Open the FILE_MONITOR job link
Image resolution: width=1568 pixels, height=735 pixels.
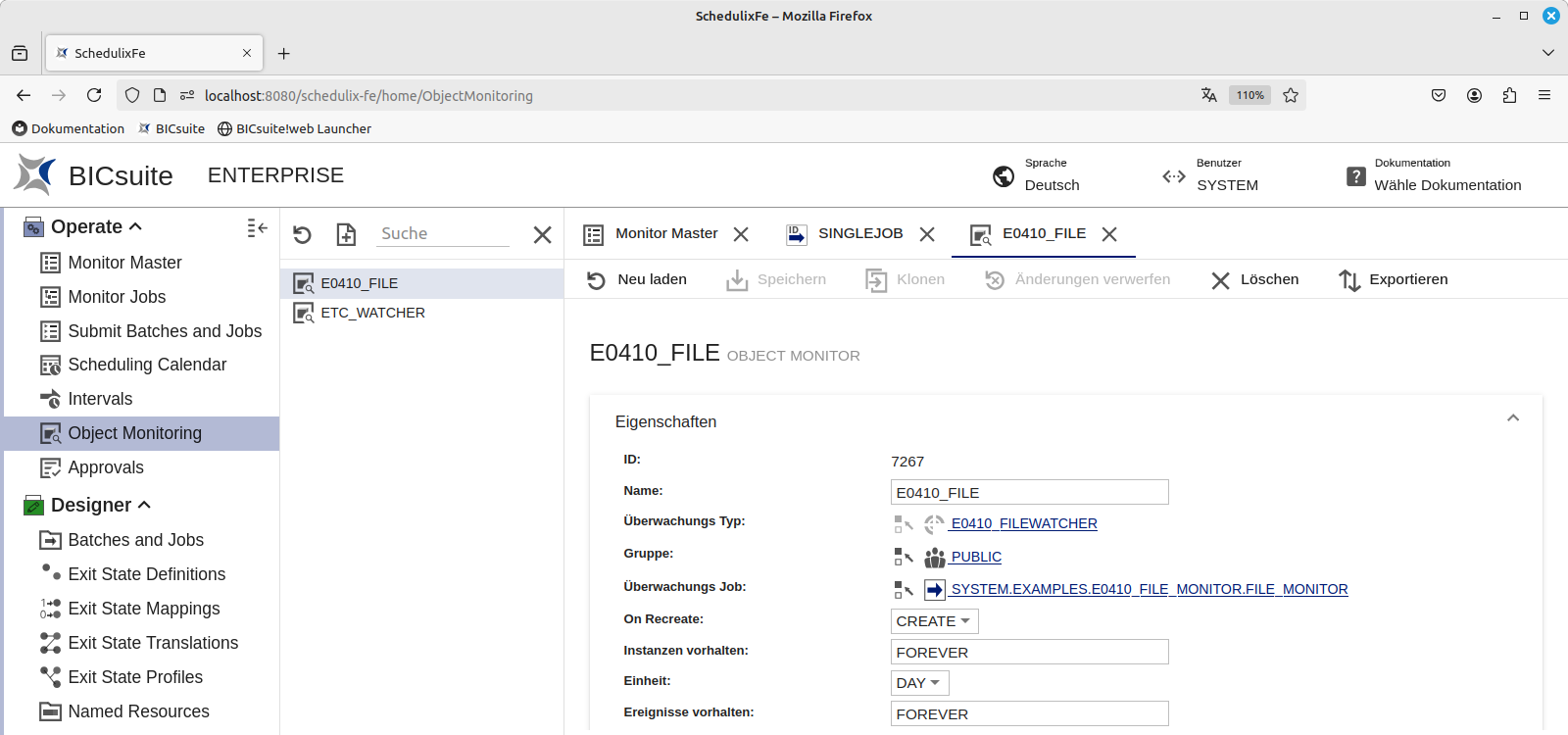tap(1150, 589)
